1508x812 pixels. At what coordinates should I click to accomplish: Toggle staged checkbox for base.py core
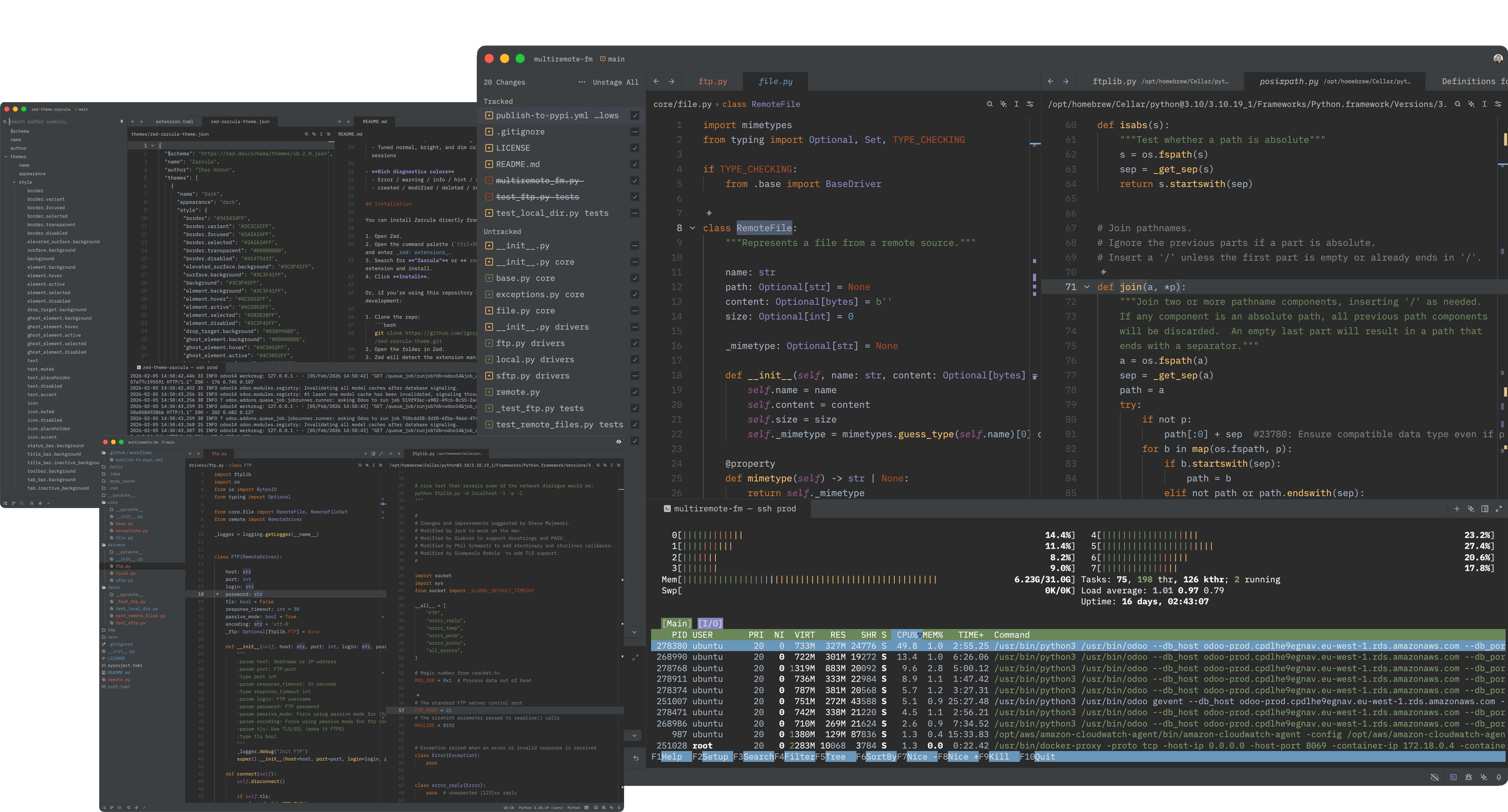tap(635, 278)
